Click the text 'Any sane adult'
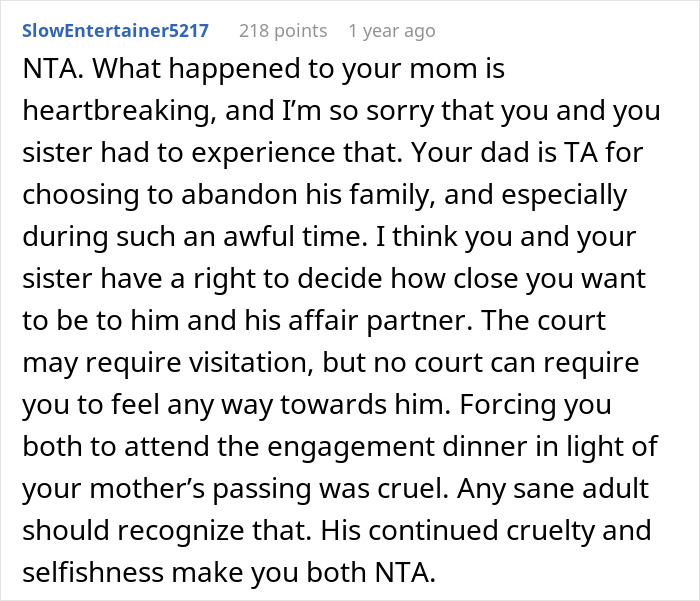 click(x=553, y=489)
